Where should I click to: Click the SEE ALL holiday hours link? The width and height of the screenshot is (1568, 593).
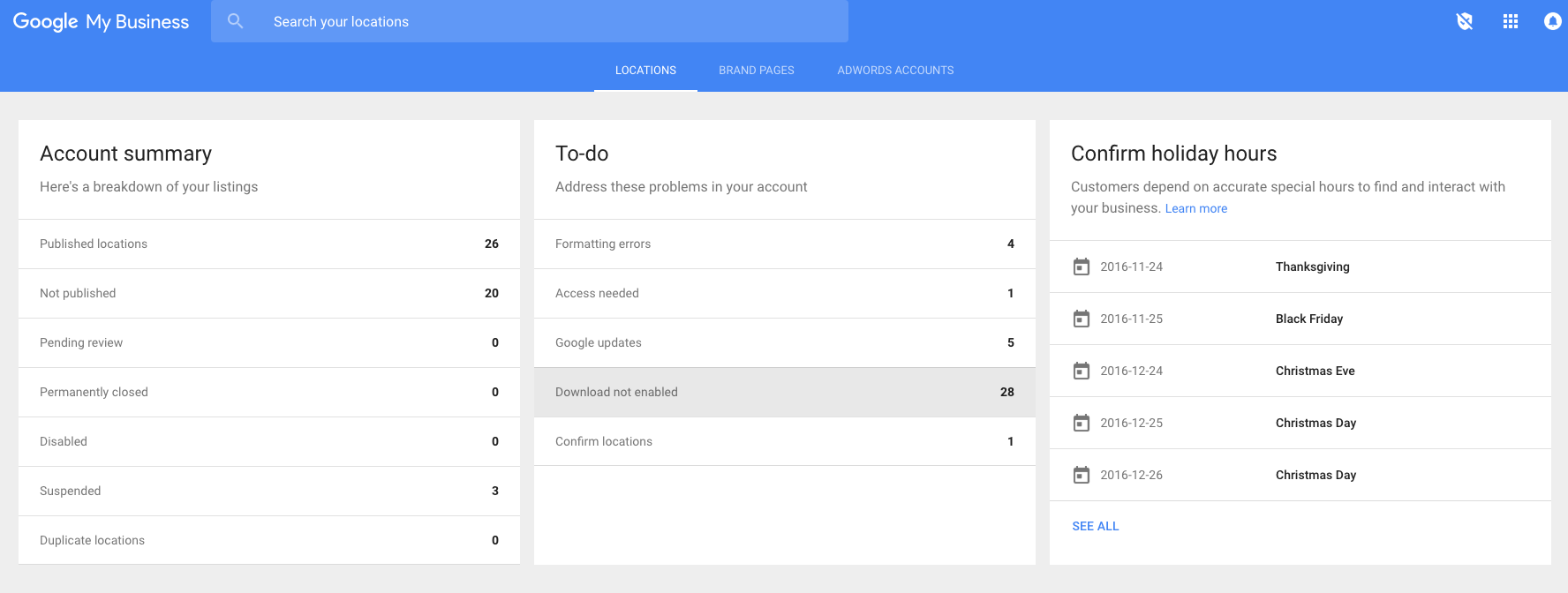pos(1095,526)
